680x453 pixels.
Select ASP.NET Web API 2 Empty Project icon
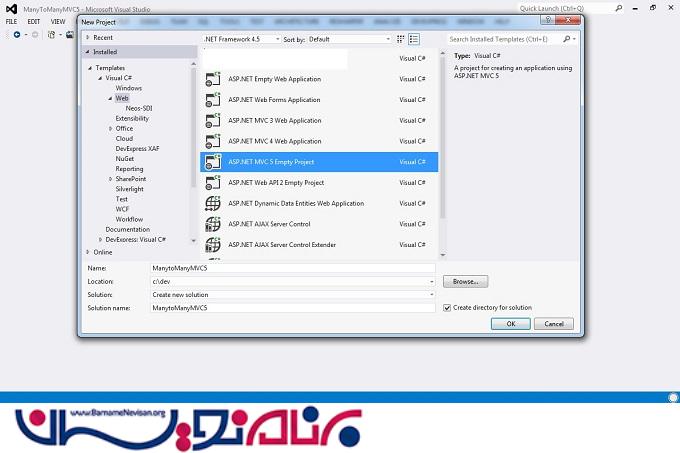click(x=212, y=183)
